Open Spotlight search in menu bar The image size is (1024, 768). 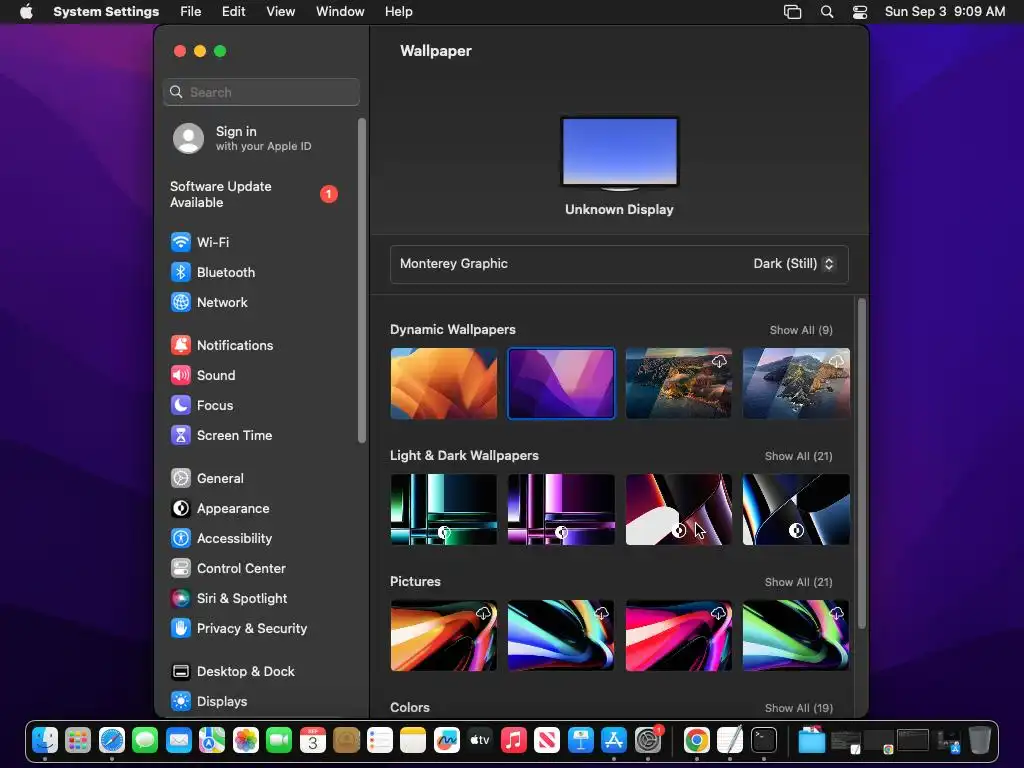(x=827, y=12)
